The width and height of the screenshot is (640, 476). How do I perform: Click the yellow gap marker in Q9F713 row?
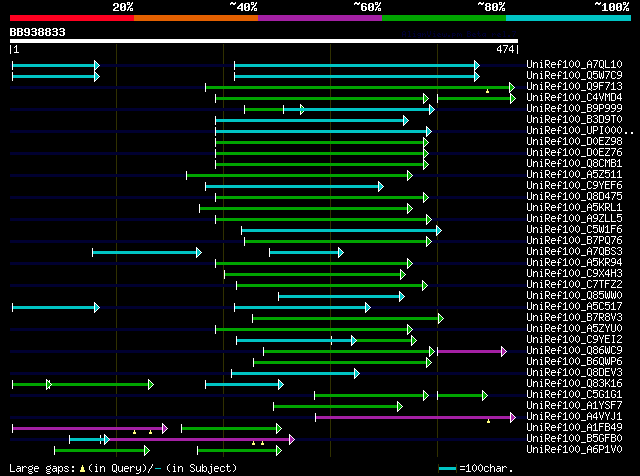click(487, 91)
